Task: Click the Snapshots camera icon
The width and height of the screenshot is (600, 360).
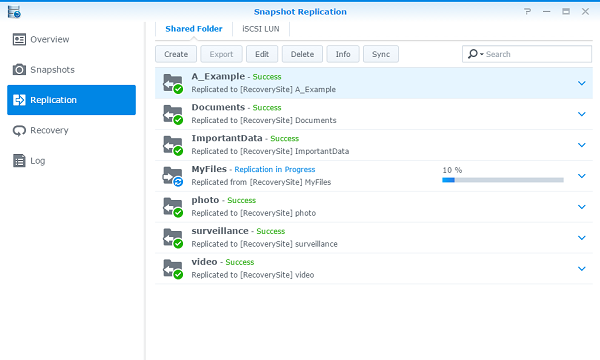Action: pos(19,70)
